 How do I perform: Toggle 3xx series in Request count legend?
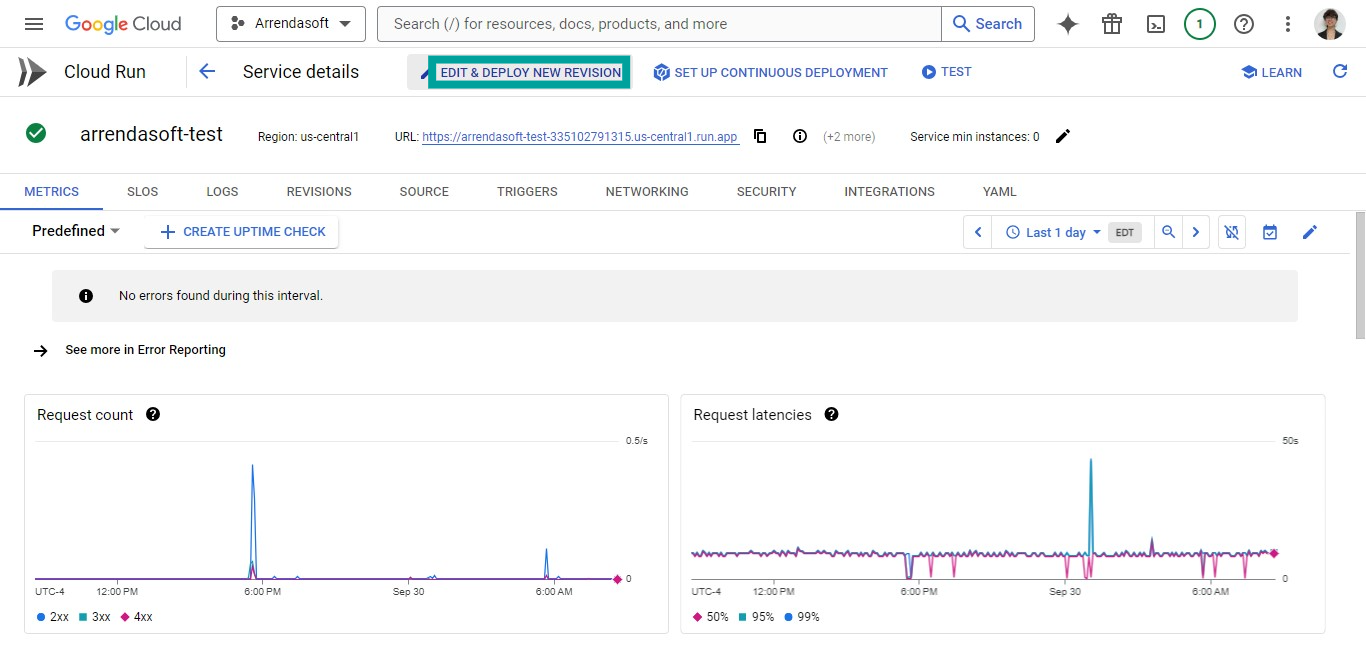click(95, 617)
